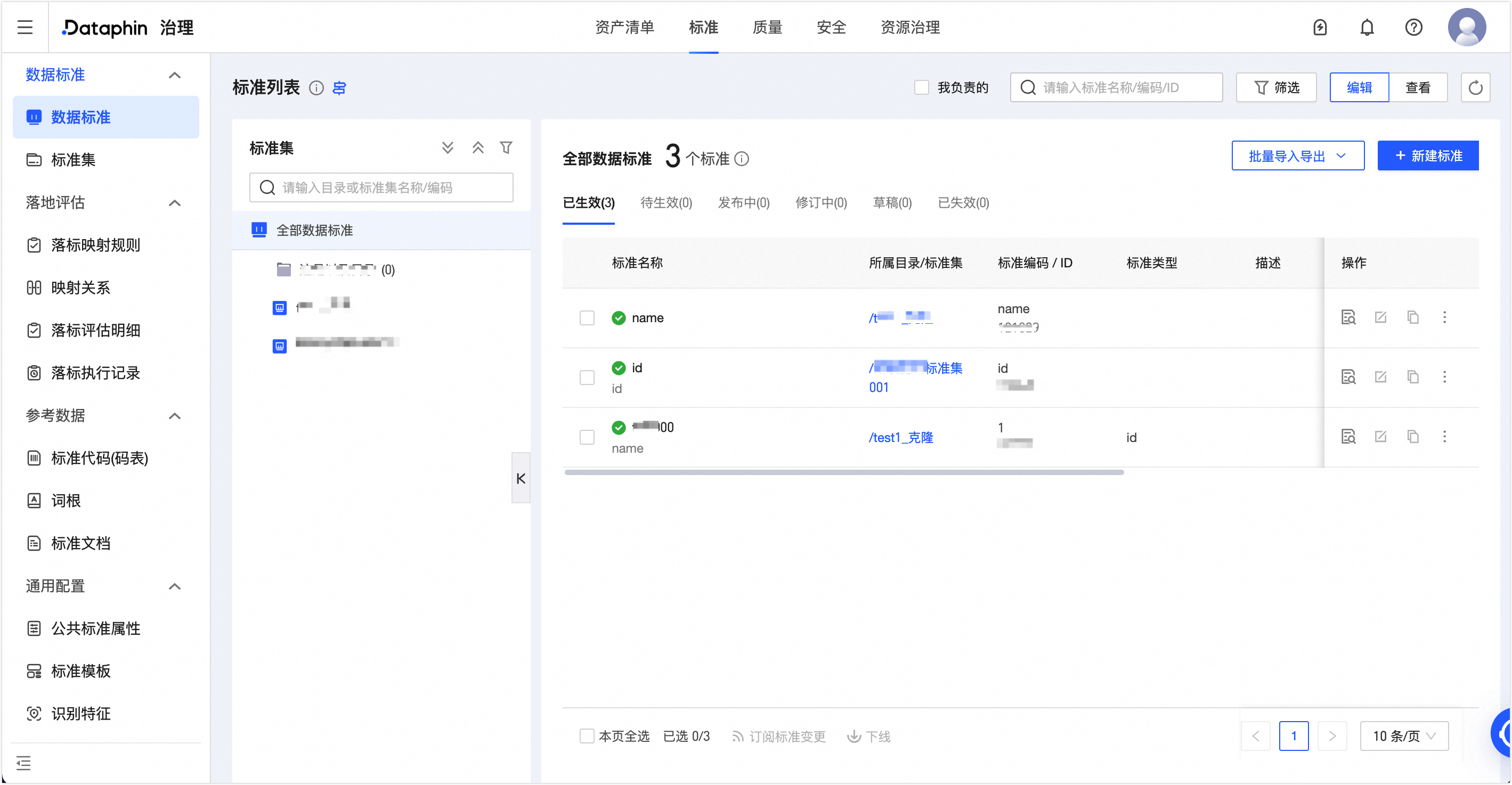Click the horizontal table scrollbar
Viewport: 1512px width, 785px height.
pos(844,472)
